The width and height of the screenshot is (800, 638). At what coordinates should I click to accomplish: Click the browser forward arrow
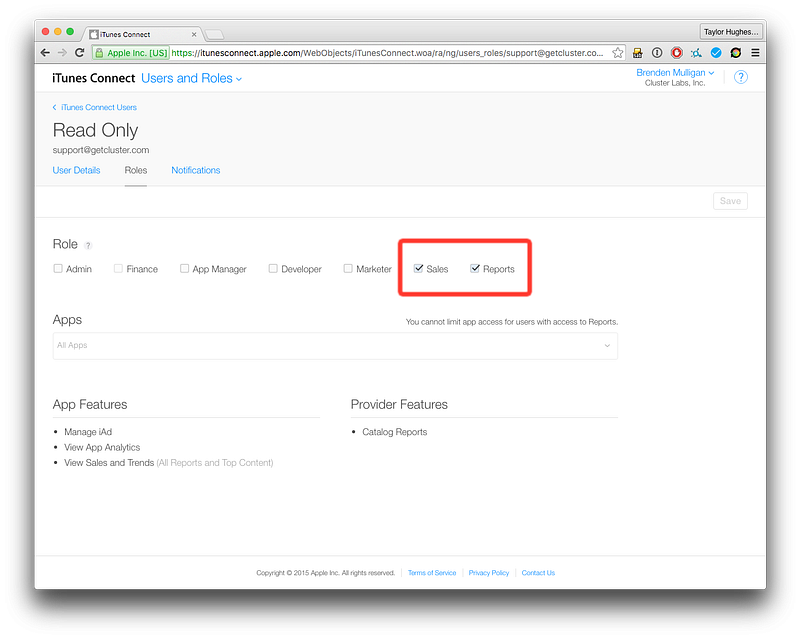[x=62, y=53]
